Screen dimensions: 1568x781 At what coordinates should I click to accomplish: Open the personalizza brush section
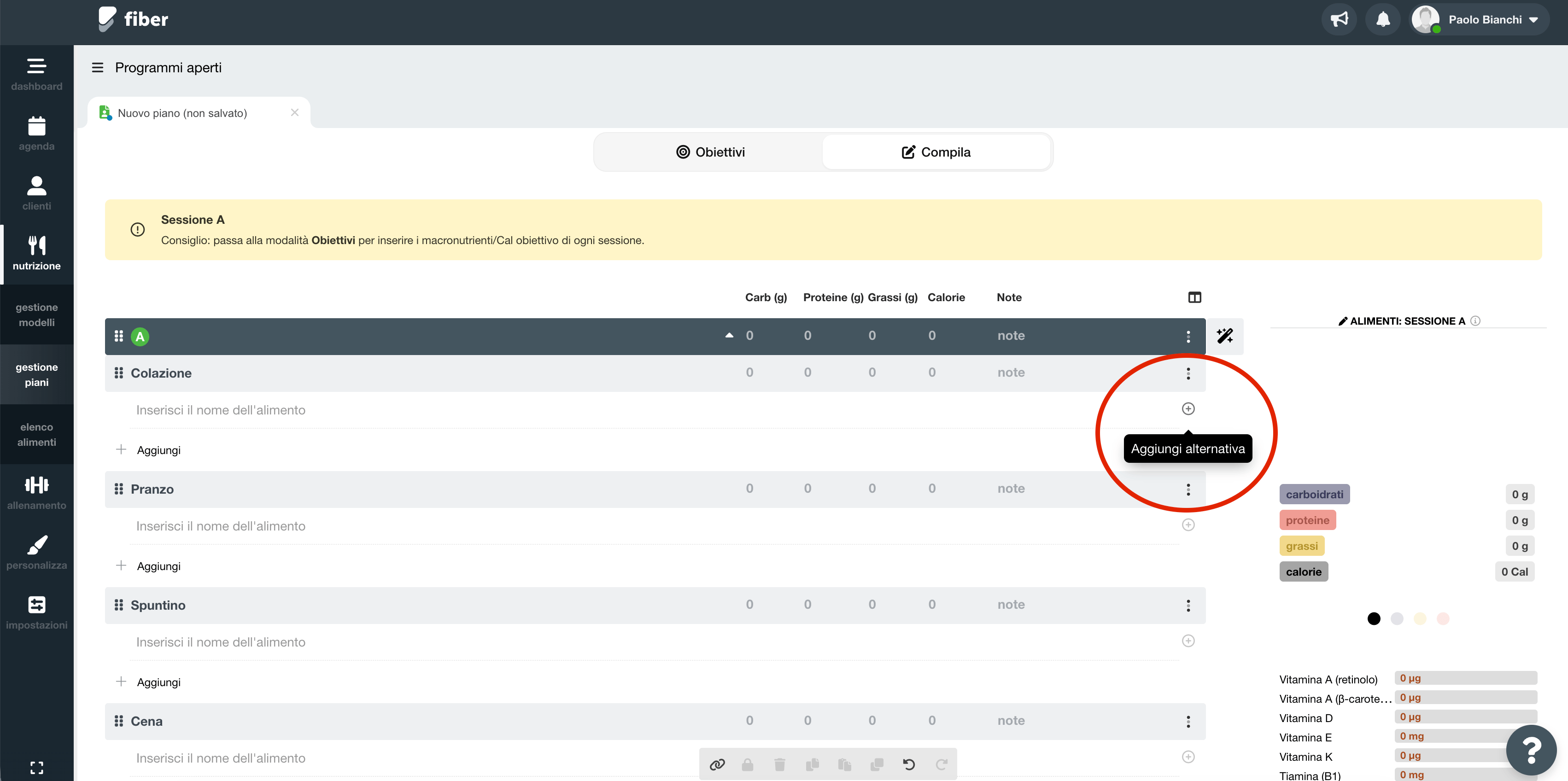pos(36,554)
